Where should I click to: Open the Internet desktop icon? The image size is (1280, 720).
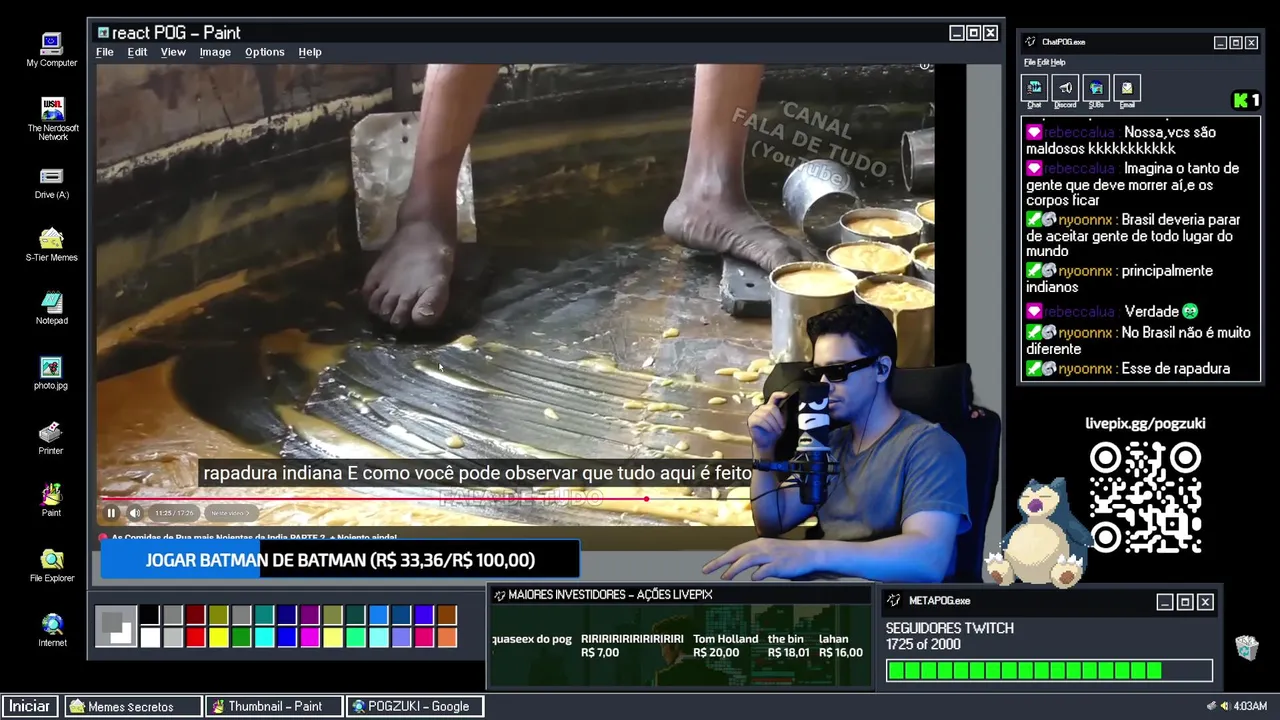click(x=52, y=630)
